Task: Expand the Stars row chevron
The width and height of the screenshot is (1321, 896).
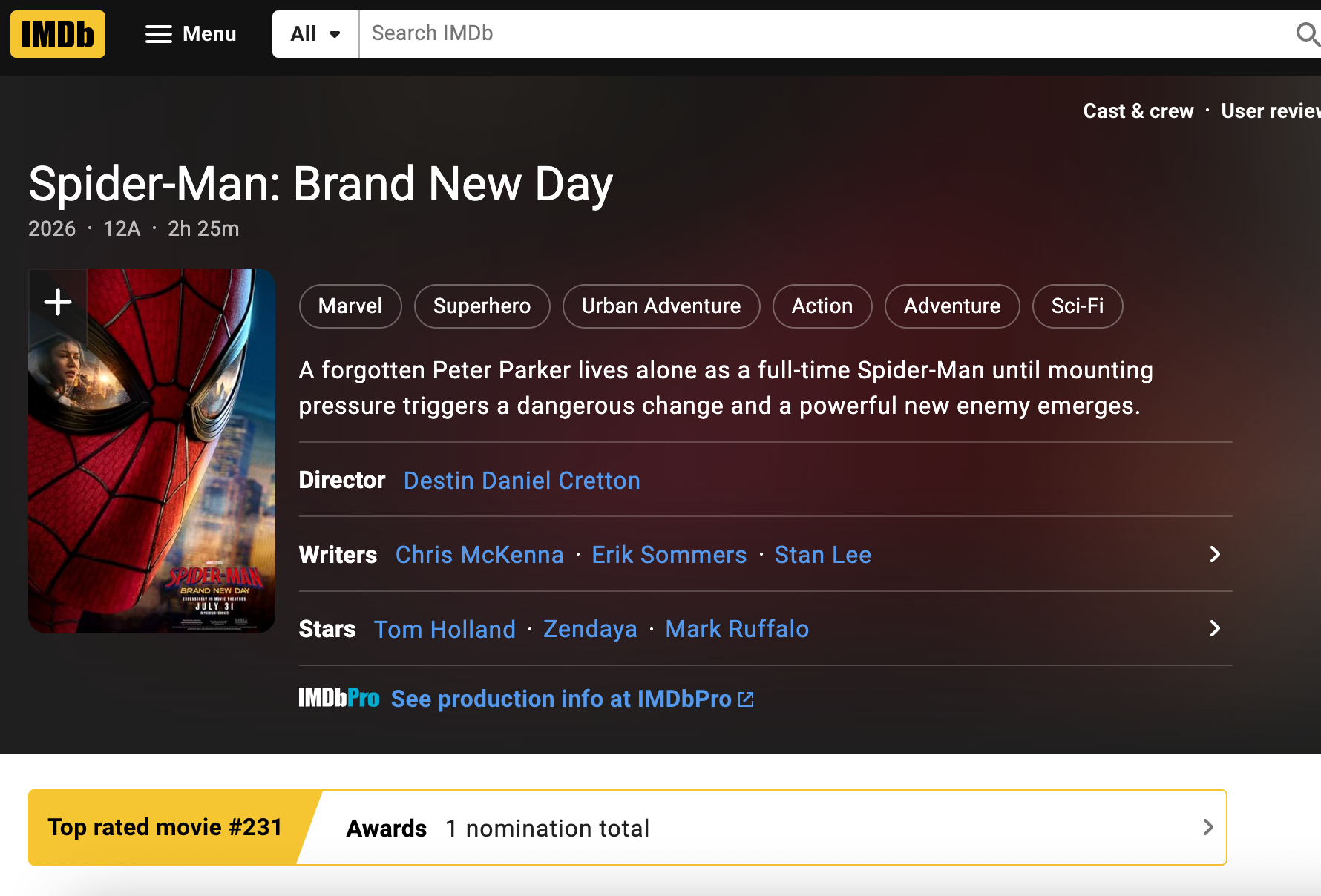Action: pos(1215,628)
